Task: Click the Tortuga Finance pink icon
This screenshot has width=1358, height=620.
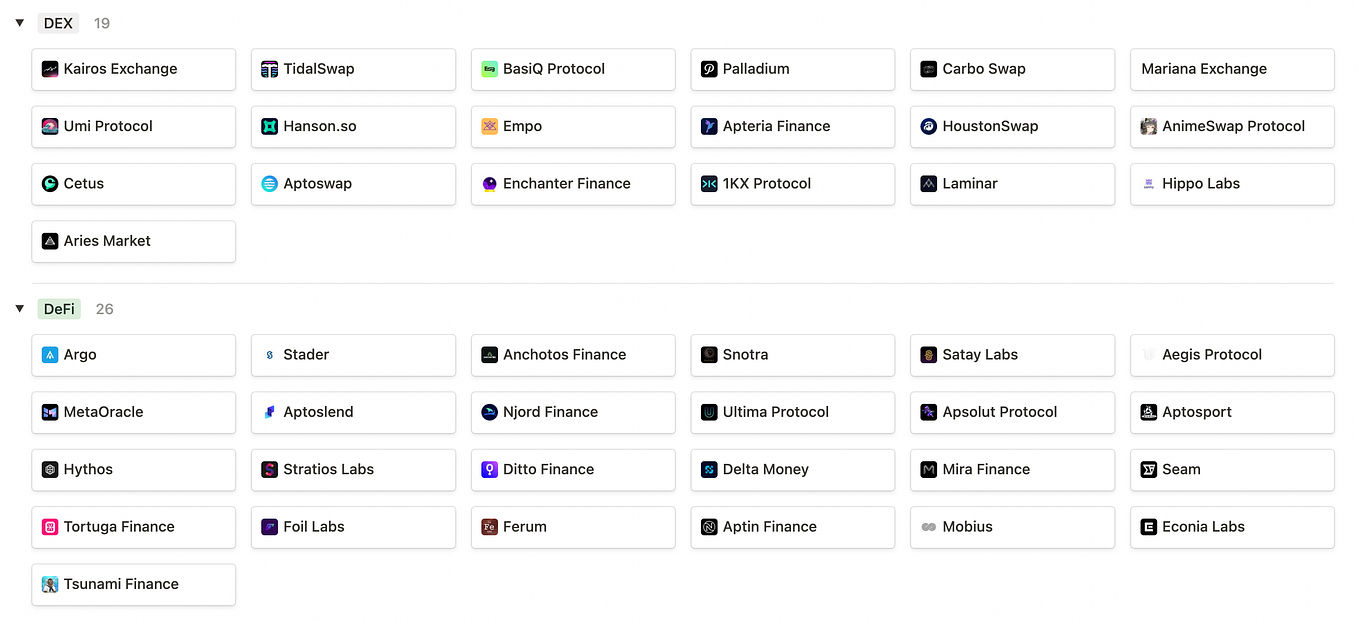Action: (x=51, y=527)
